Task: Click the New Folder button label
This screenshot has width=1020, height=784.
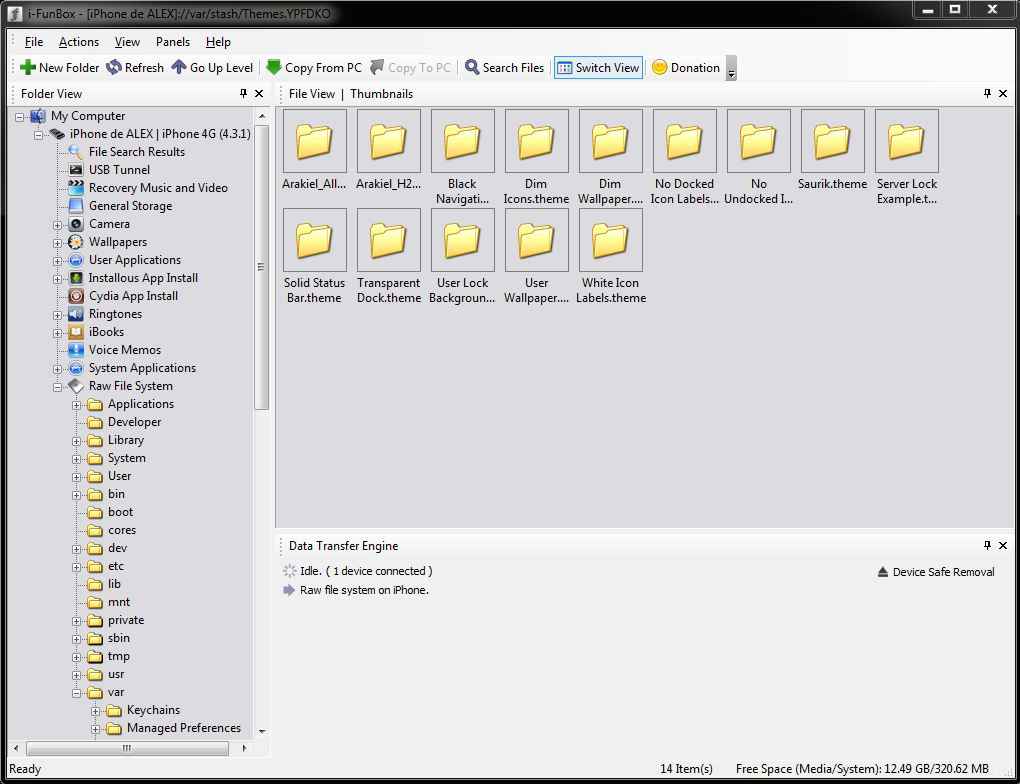Action: pyautogui.click(x=69, y=68)
